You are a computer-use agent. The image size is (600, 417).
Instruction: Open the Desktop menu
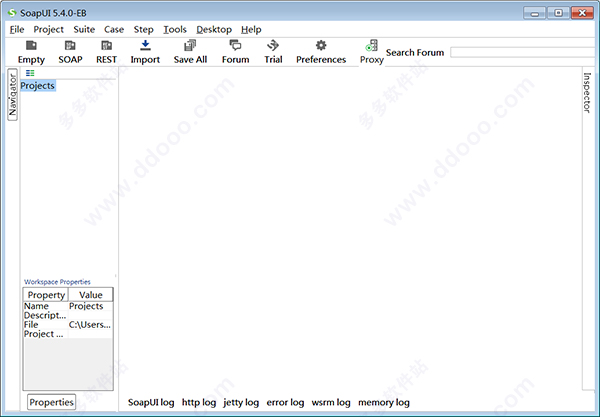[x=214, y=29]
